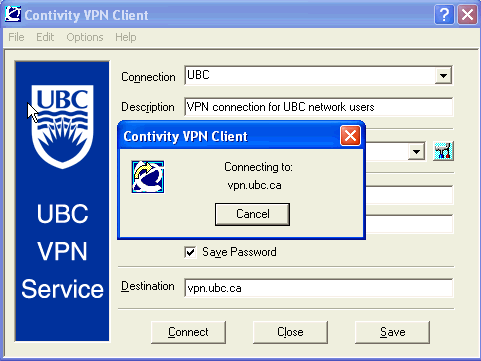Click the Destination field vpn.ubc.ca
This screenshot has height=361, width=481.
click(x=319, y=288)
